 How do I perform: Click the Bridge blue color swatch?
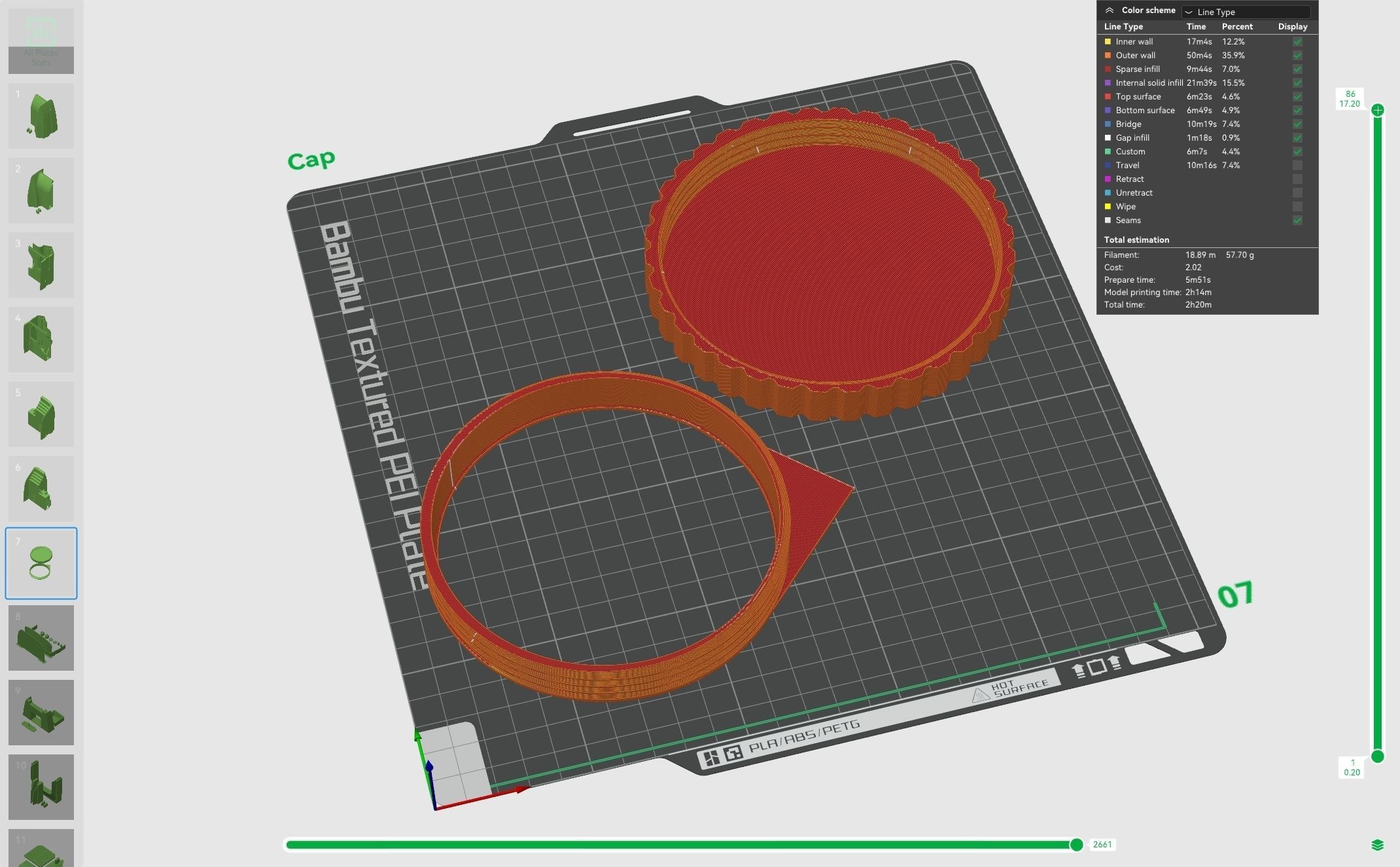click(1108, 124)
